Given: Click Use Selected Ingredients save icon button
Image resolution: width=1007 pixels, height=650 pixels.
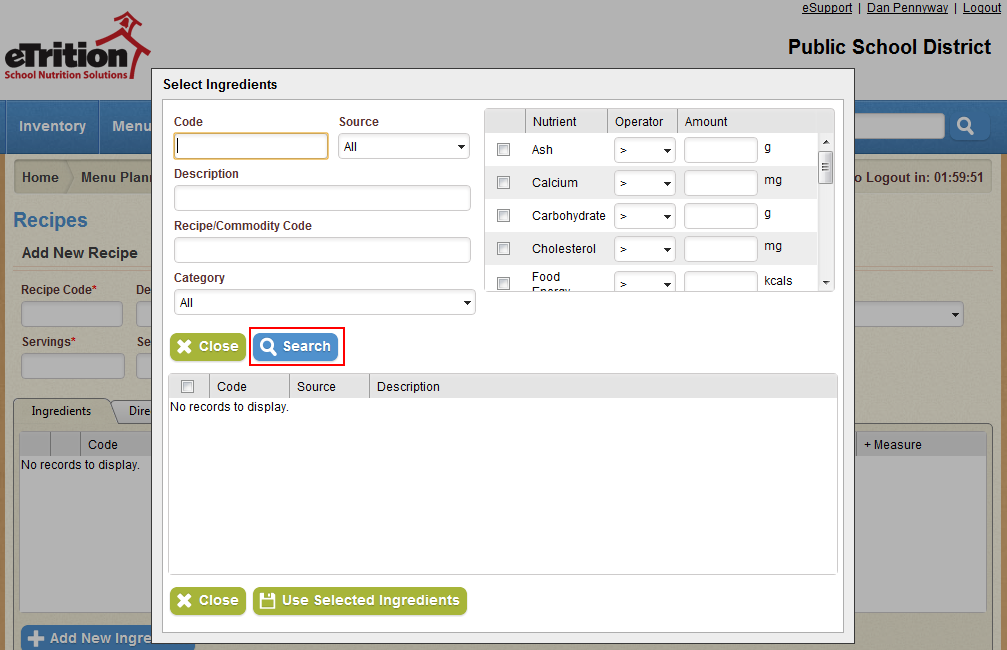Looking at the screenshot, I should tap(360, 601).
